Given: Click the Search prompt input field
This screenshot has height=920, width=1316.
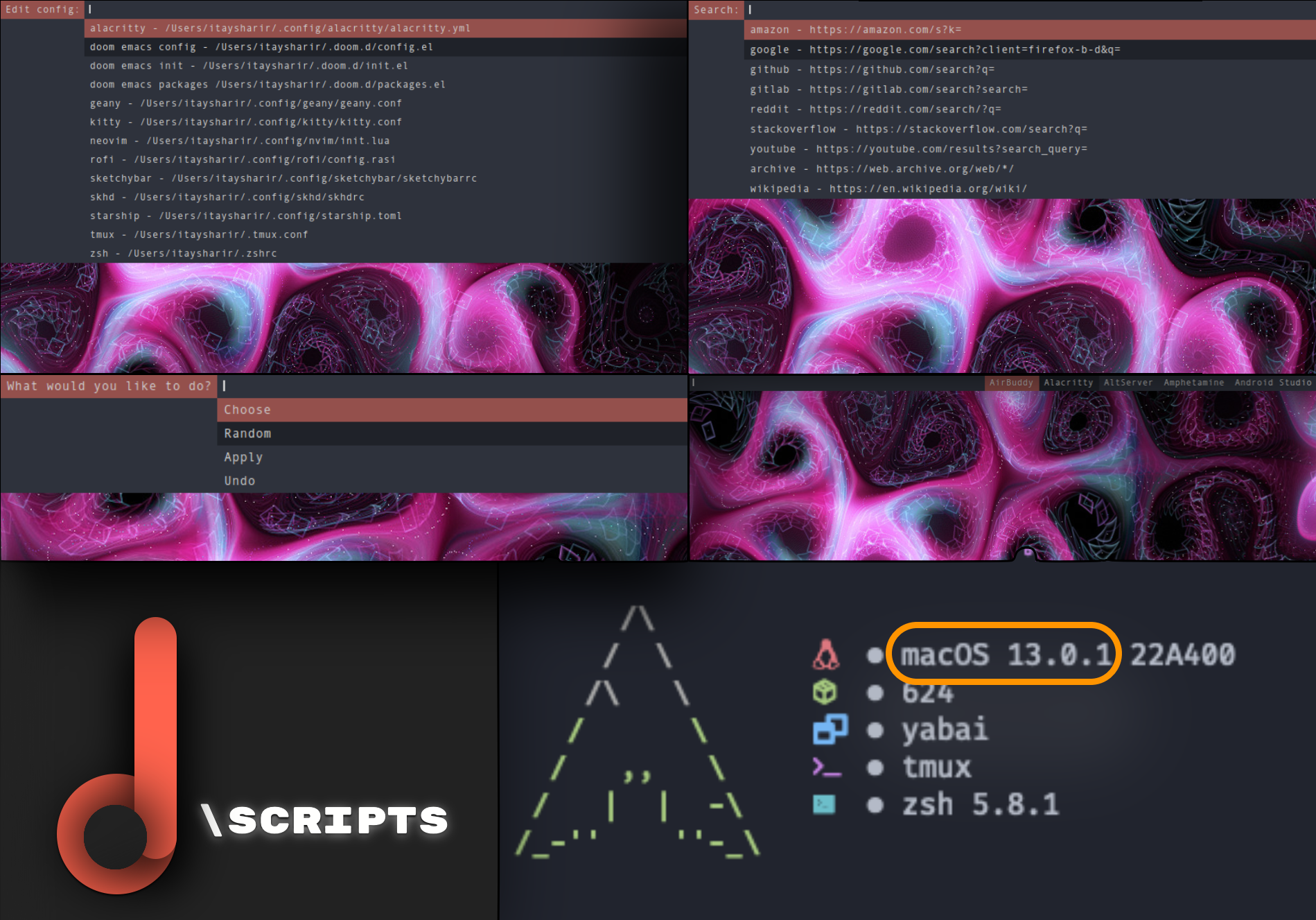Looking at the screenshot, I should pos(1030,10).
